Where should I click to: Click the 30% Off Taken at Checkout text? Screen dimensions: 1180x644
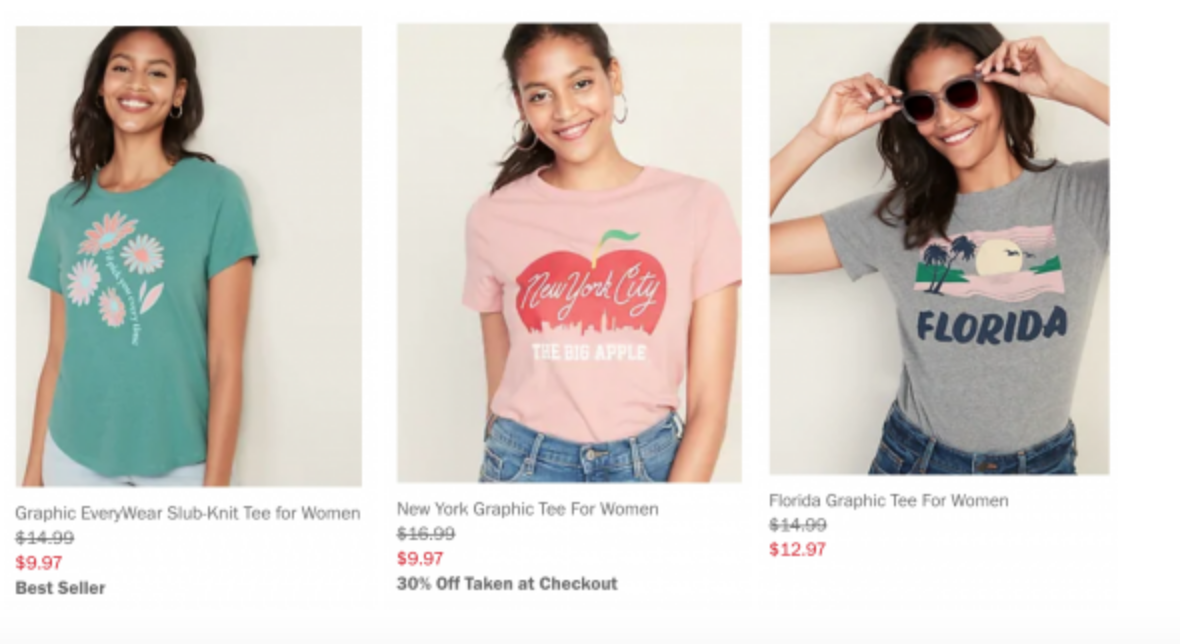[507, 583]
